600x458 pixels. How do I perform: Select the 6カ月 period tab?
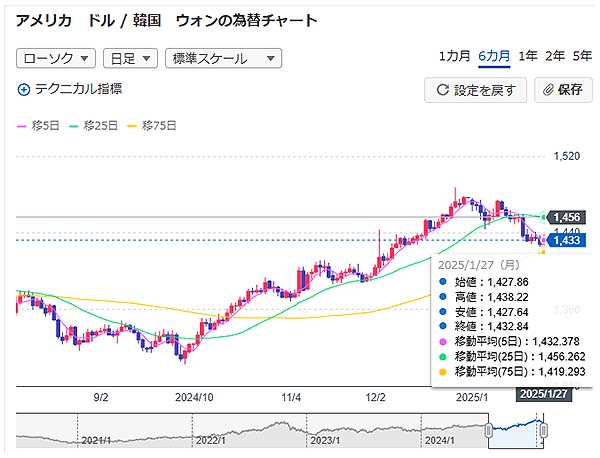click(x=494, y=57)
